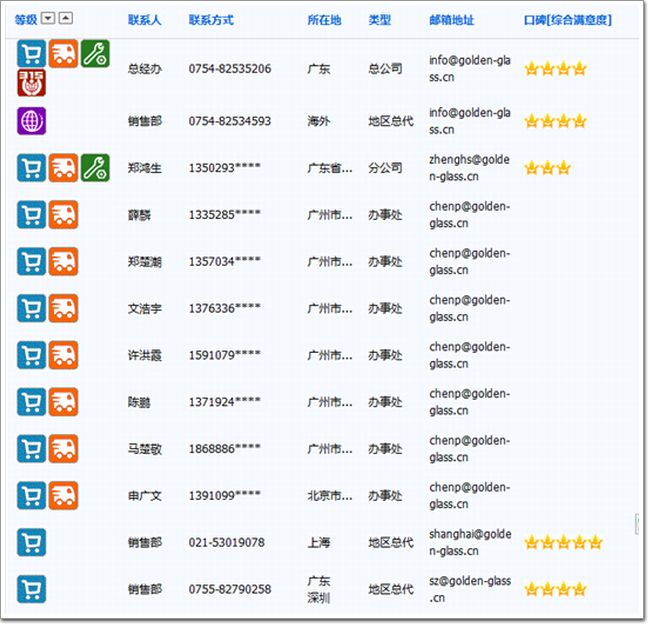
Task: Click the truck icon in 申广文 row
Action: point(63,495)
